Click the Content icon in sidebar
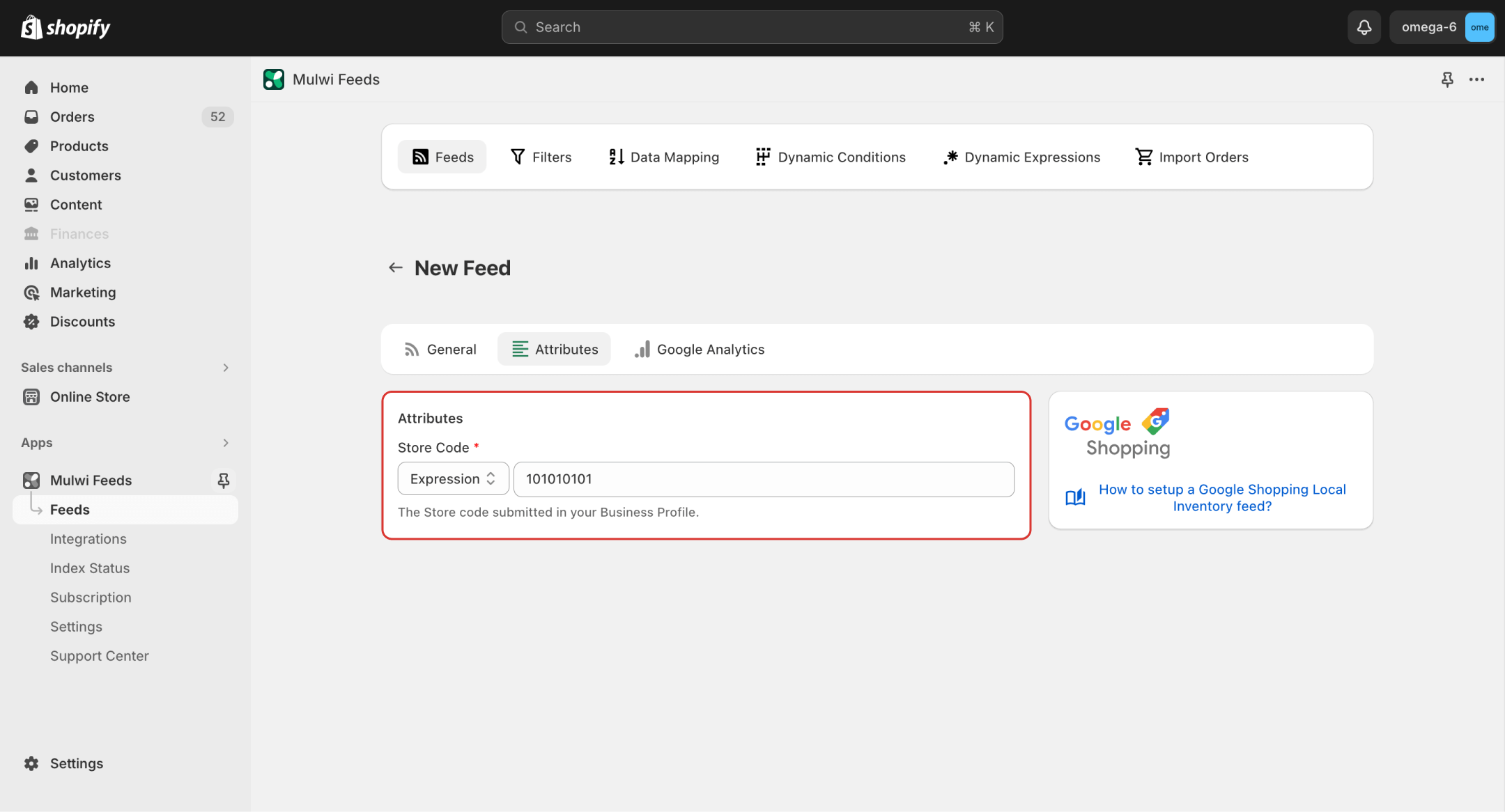Viewport: 1505px width, 812px height. 31,205
